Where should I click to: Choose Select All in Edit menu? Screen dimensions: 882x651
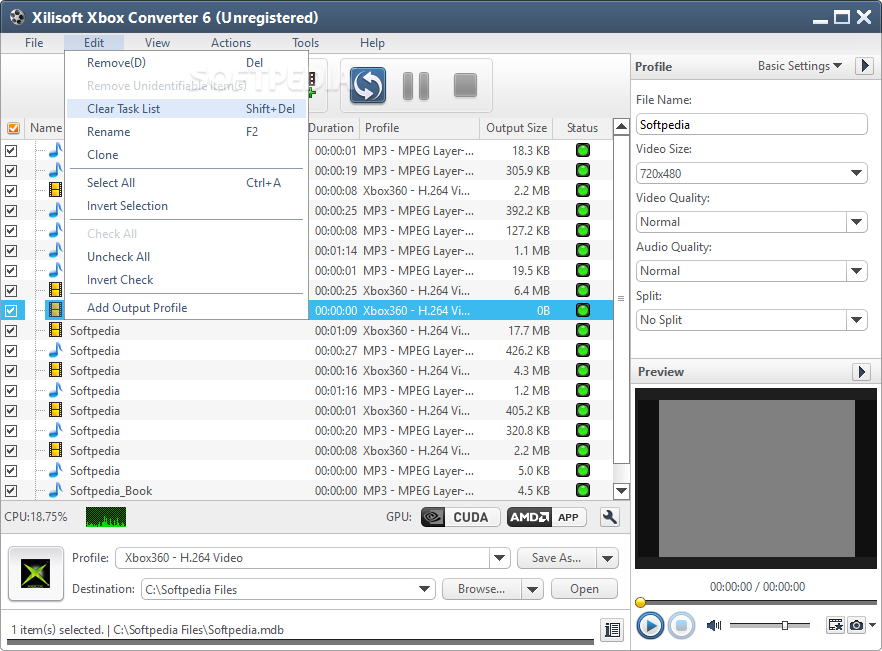coord(187,182)
